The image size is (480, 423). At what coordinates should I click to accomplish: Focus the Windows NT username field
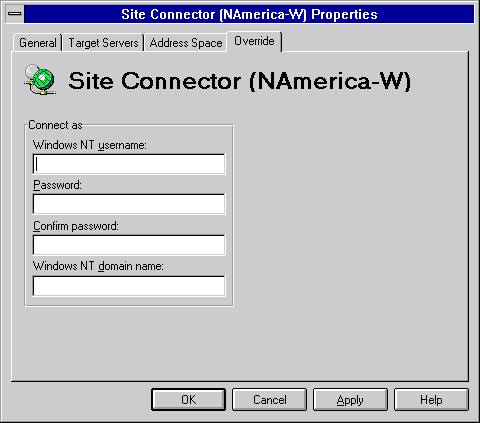pyautogui.click(x=129, y=164)
